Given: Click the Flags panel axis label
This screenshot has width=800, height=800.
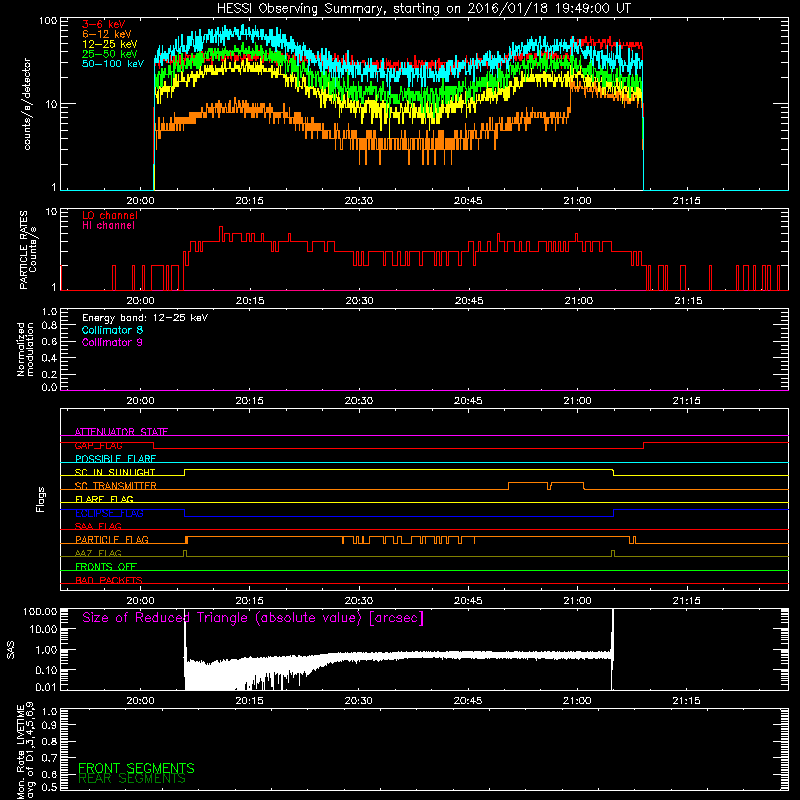Looking at the screenshot, I should point(41,499).
